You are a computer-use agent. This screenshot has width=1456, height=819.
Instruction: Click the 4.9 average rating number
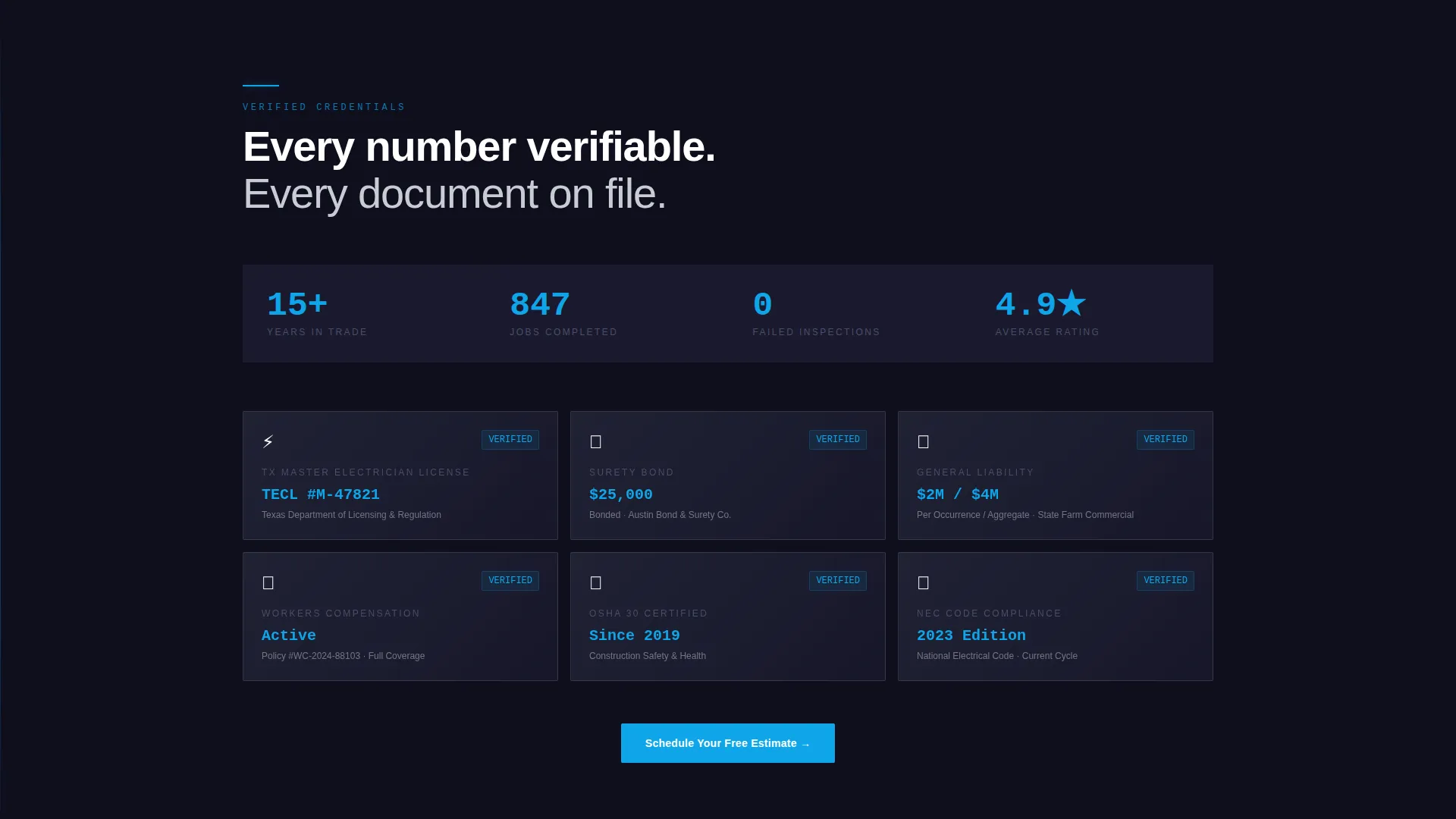[1025, 305]
